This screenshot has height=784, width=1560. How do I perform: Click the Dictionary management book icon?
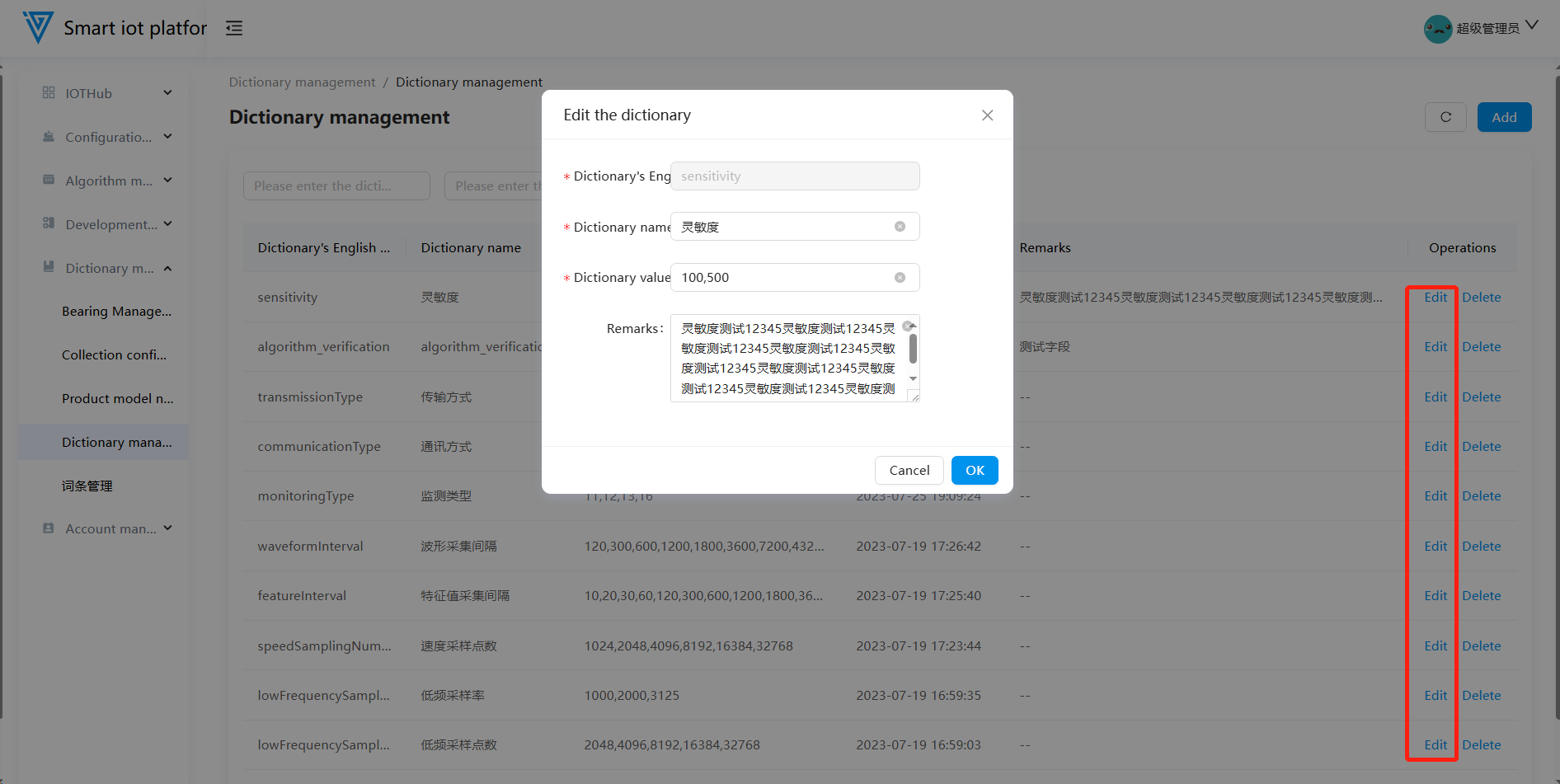(x=49, y=267)
